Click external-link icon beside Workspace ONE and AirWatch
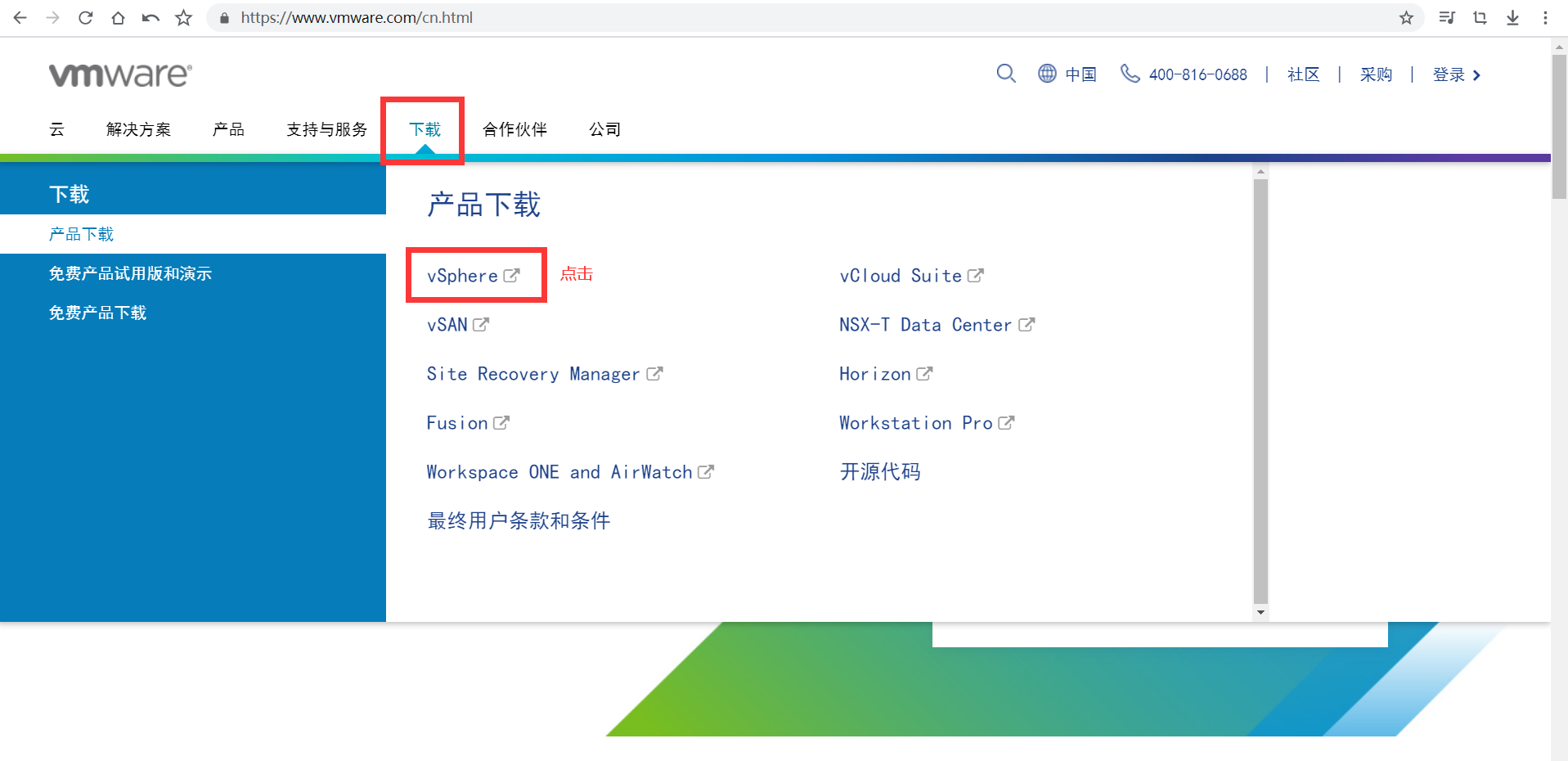 coord(706,472)
